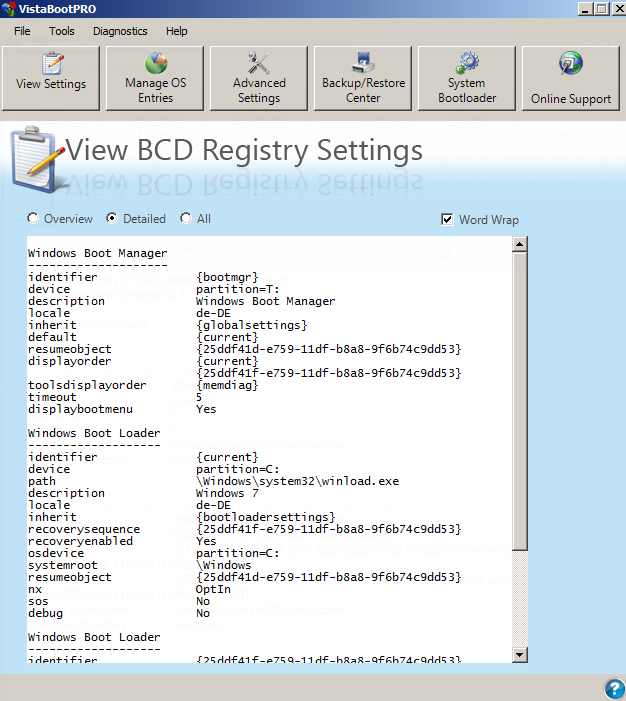The width and height of the screenshot is (626, 701).
Task: Maximize the VistaBootPRO window
Action: coord(602,8)
